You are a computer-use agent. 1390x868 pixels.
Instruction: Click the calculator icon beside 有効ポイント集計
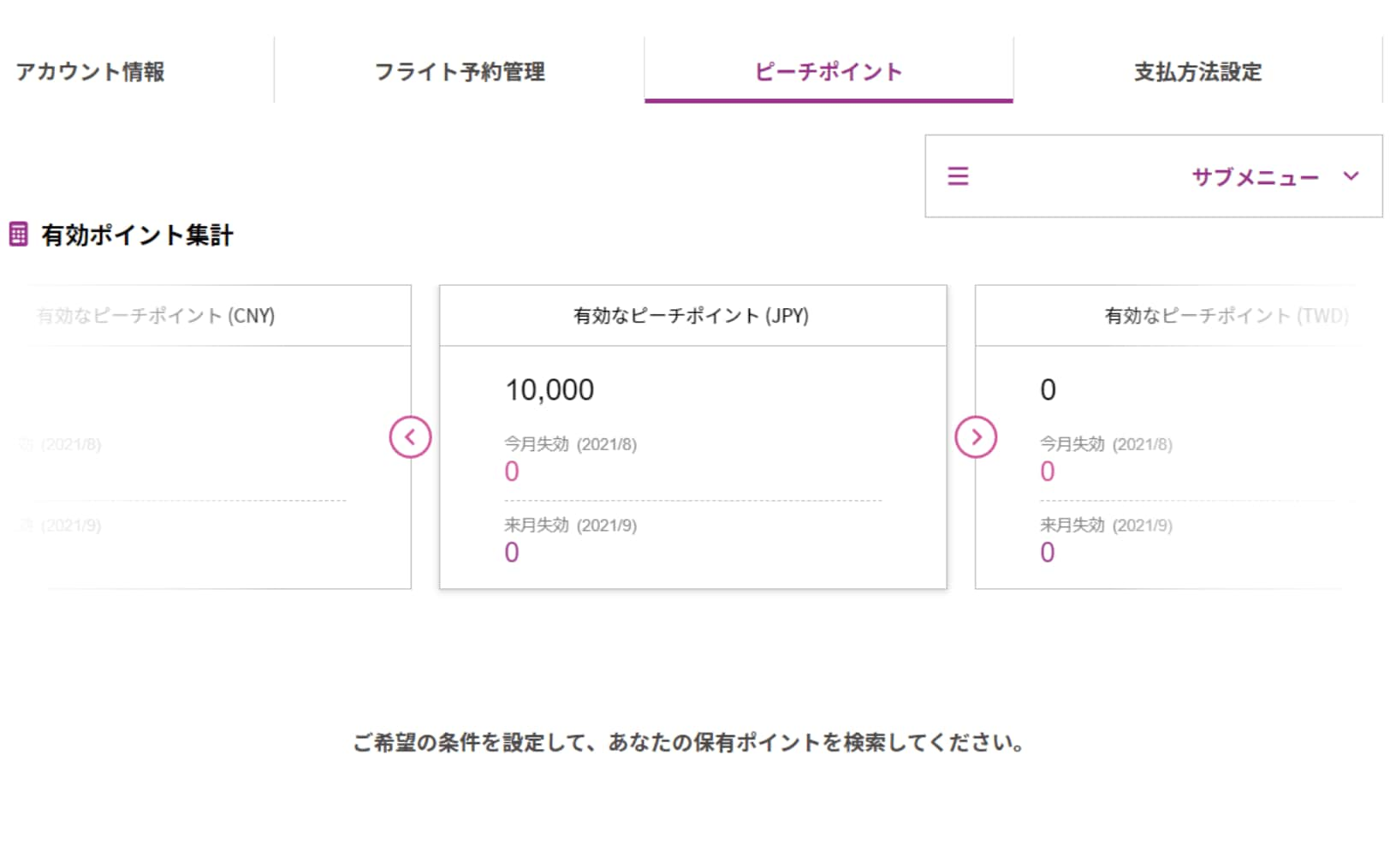pyautogui.click(x=18, y=235)
